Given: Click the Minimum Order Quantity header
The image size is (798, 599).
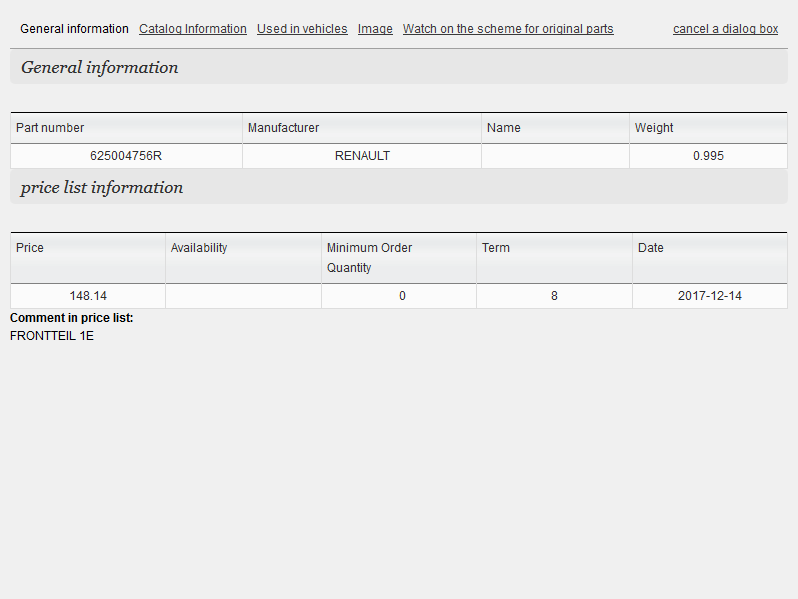Looking at the screenshot, I should pyautogui.click(x=369, y=257).
